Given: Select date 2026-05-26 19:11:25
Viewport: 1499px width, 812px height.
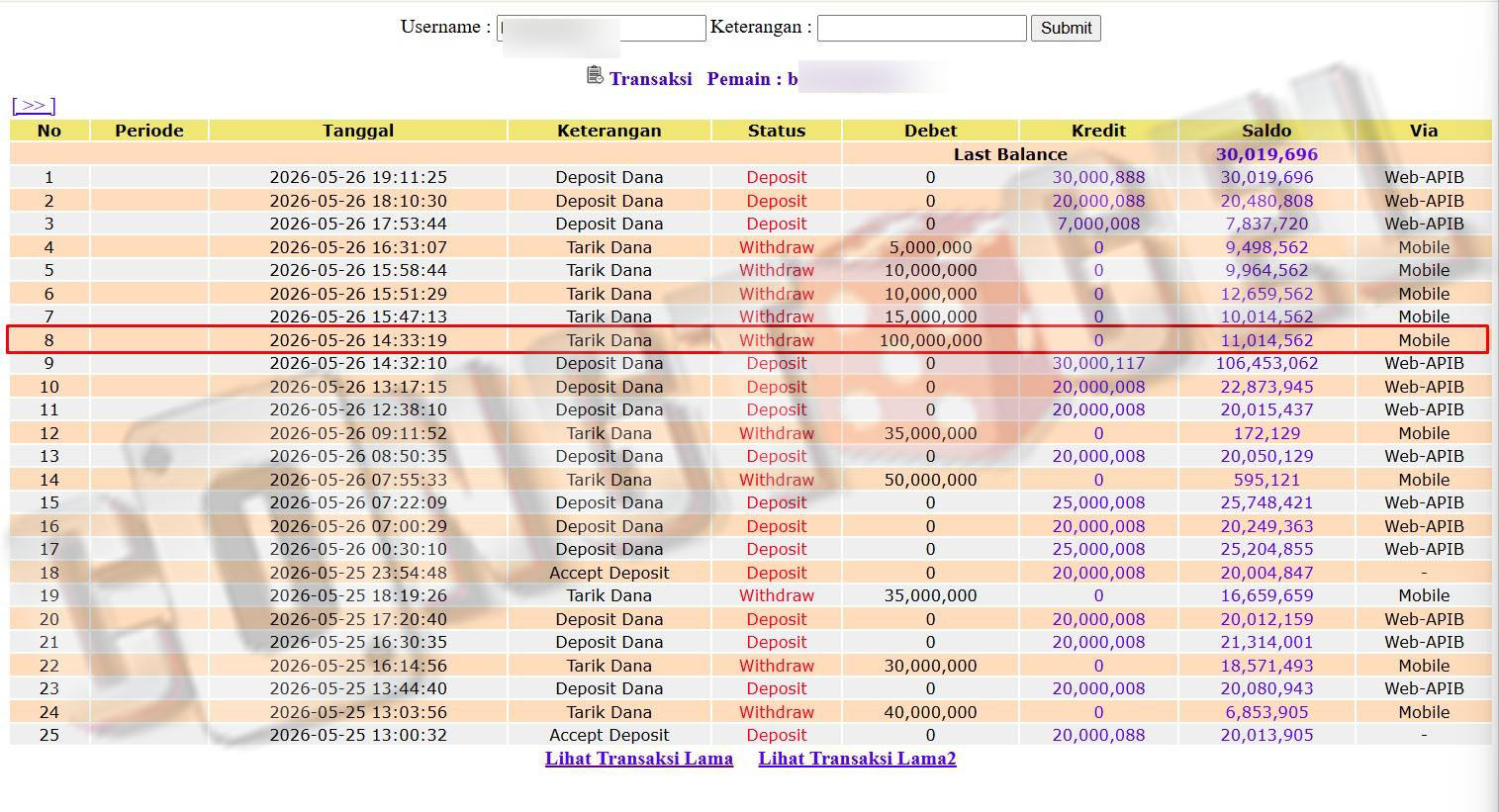Looking at the screenshot, I should click(x=358, y=178).
